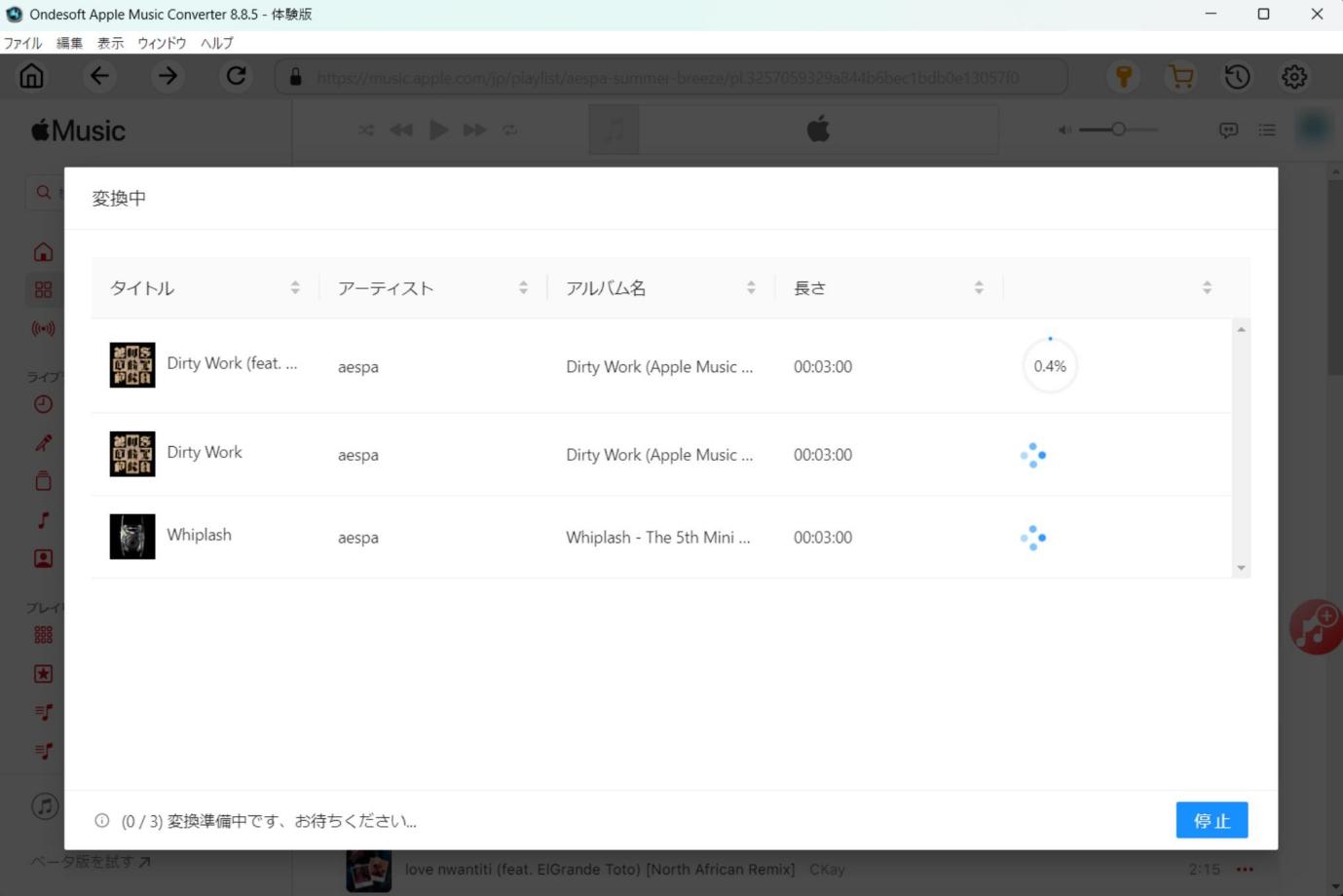Click the ベータ版を試す link
Image resolution: width=1343 pixels, height=896 pixels.
click(91, 862)
